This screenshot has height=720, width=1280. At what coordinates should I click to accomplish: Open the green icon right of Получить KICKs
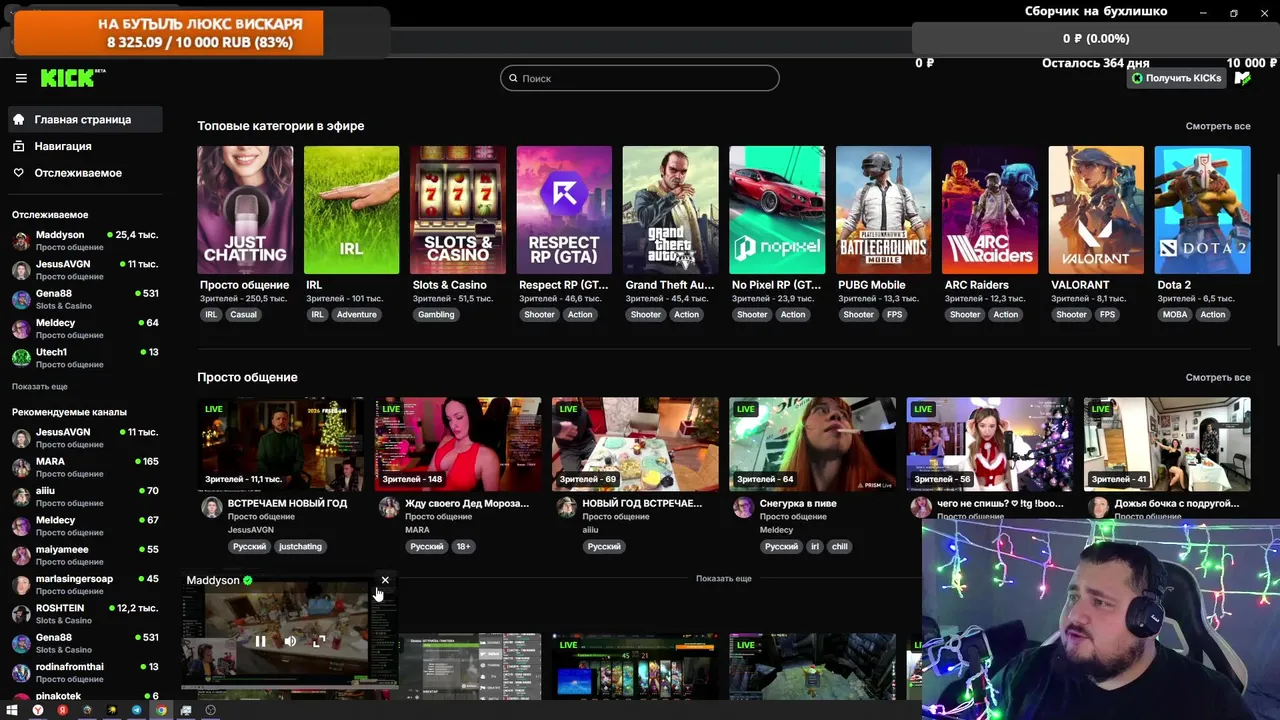point(1242,78)
